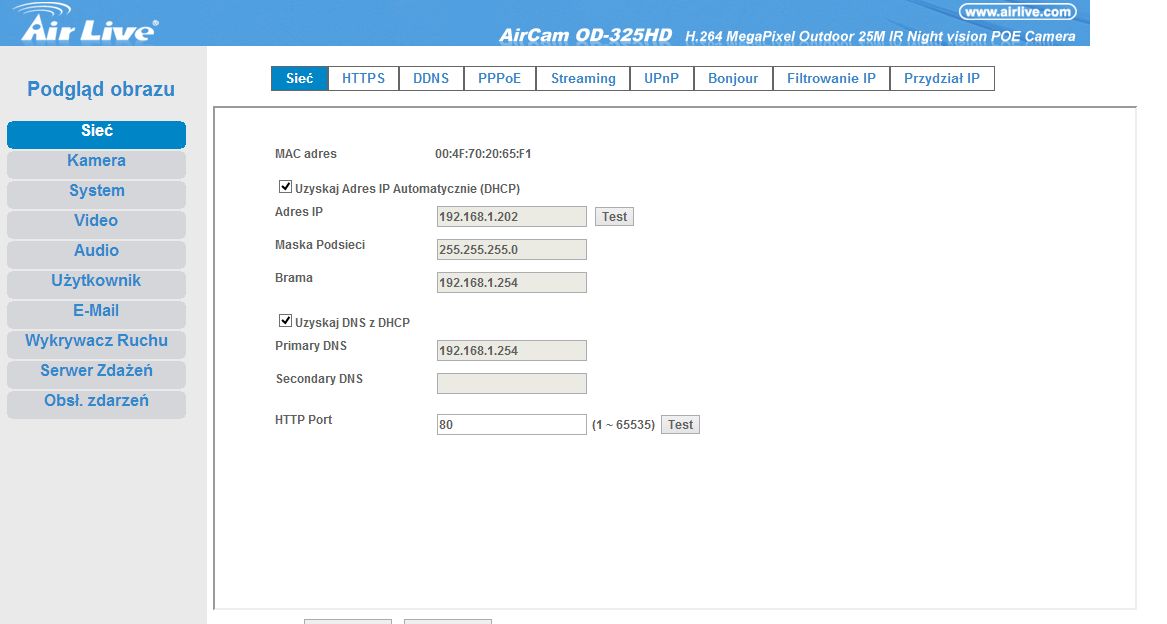Image resolution: width=1167 pixels, height=624 pixels.
Task: Open Podgląd obrazu live view
Action: click(x=101, y=89)
